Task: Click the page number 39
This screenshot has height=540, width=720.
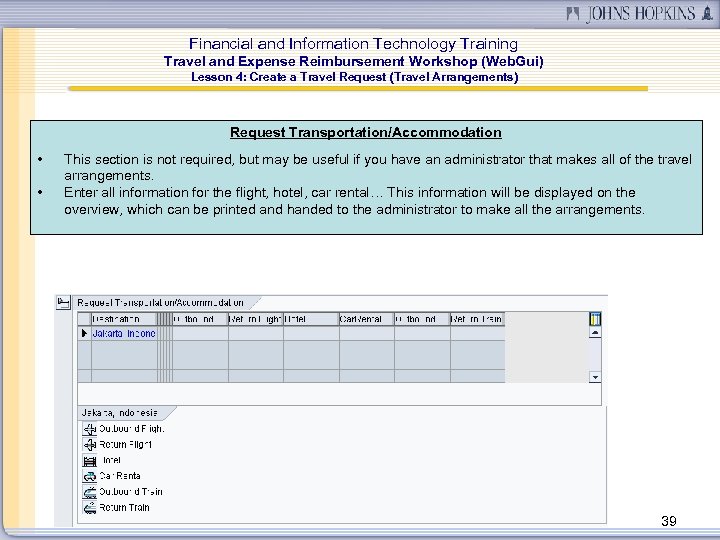Action: click(x=669, y=521)
